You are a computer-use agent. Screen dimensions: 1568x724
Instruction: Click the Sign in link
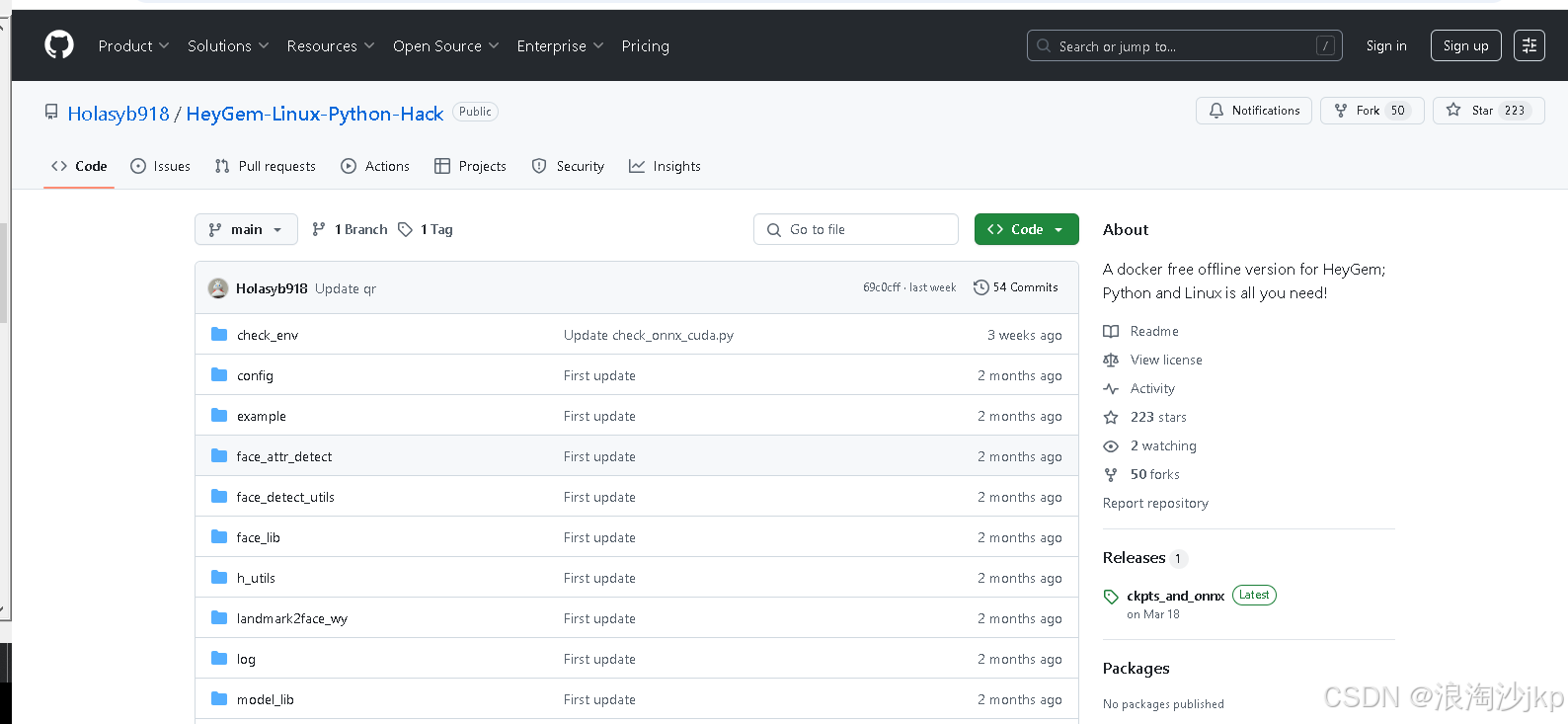1386,45
